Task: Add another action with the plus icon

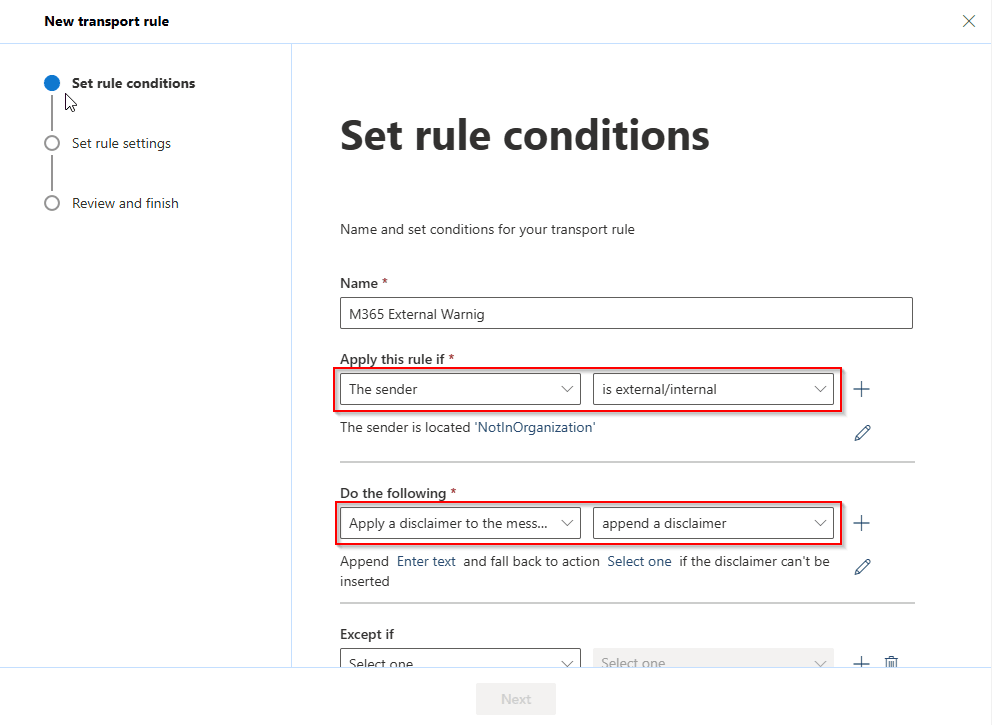Action: [861, 522]
